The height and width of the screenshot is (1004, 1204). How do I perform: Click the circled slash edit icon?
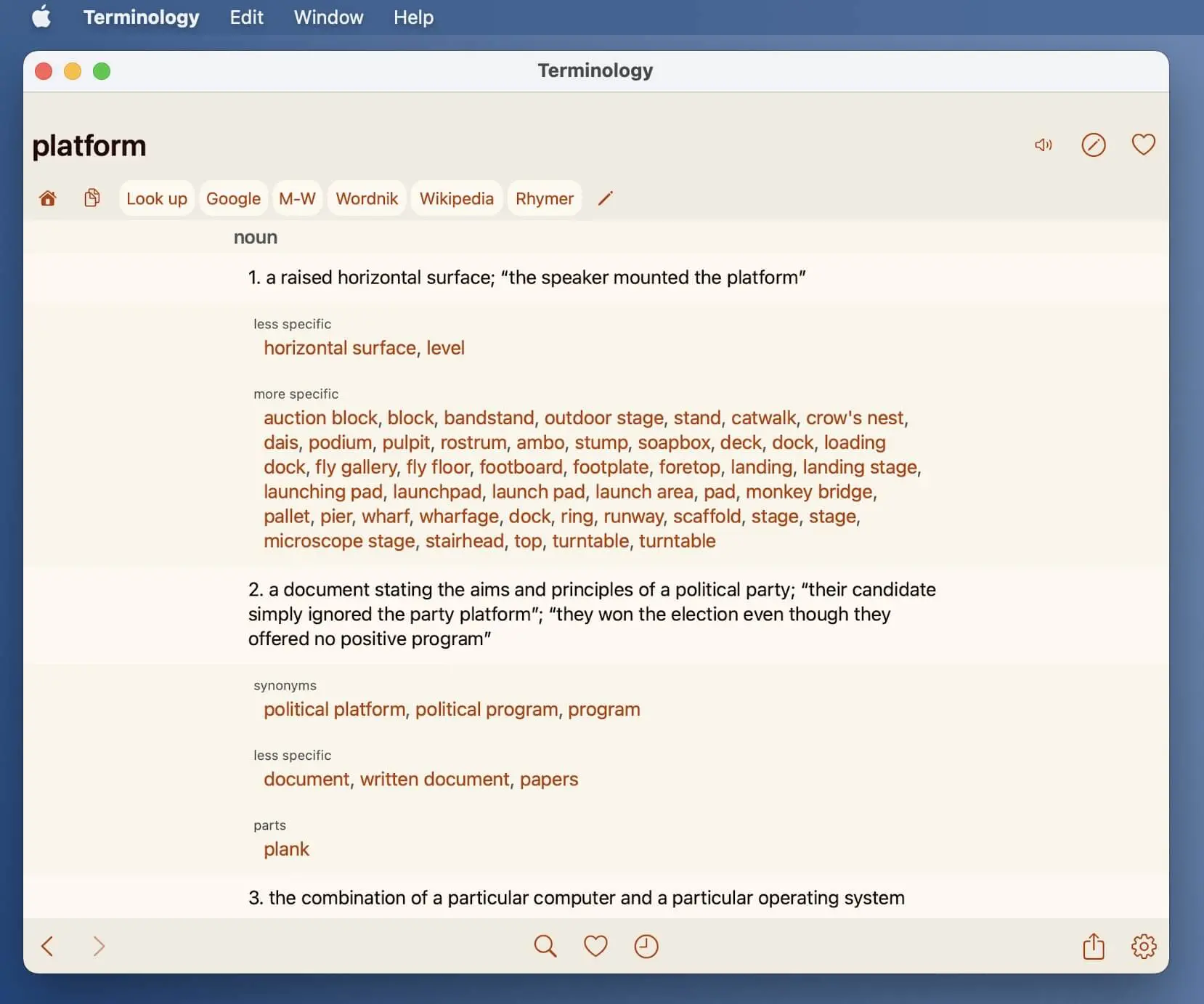click(1094, 145)
